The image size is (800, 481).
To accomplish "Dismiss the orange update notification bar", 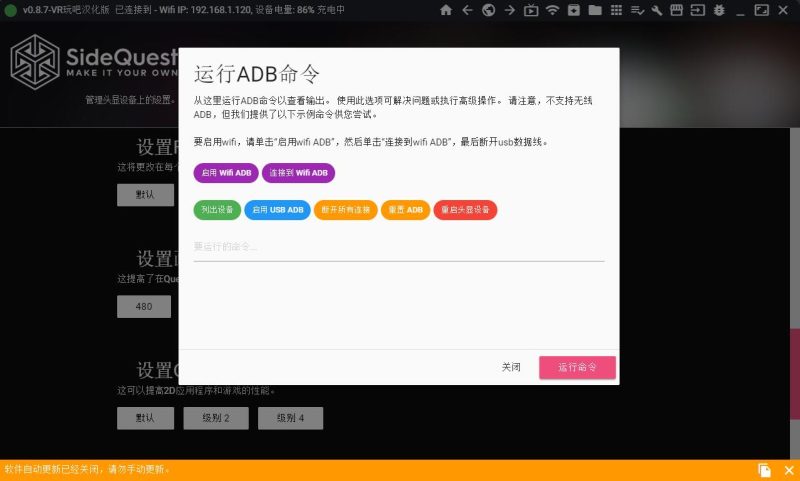I will pyautogui.click(x=788, y=470).
